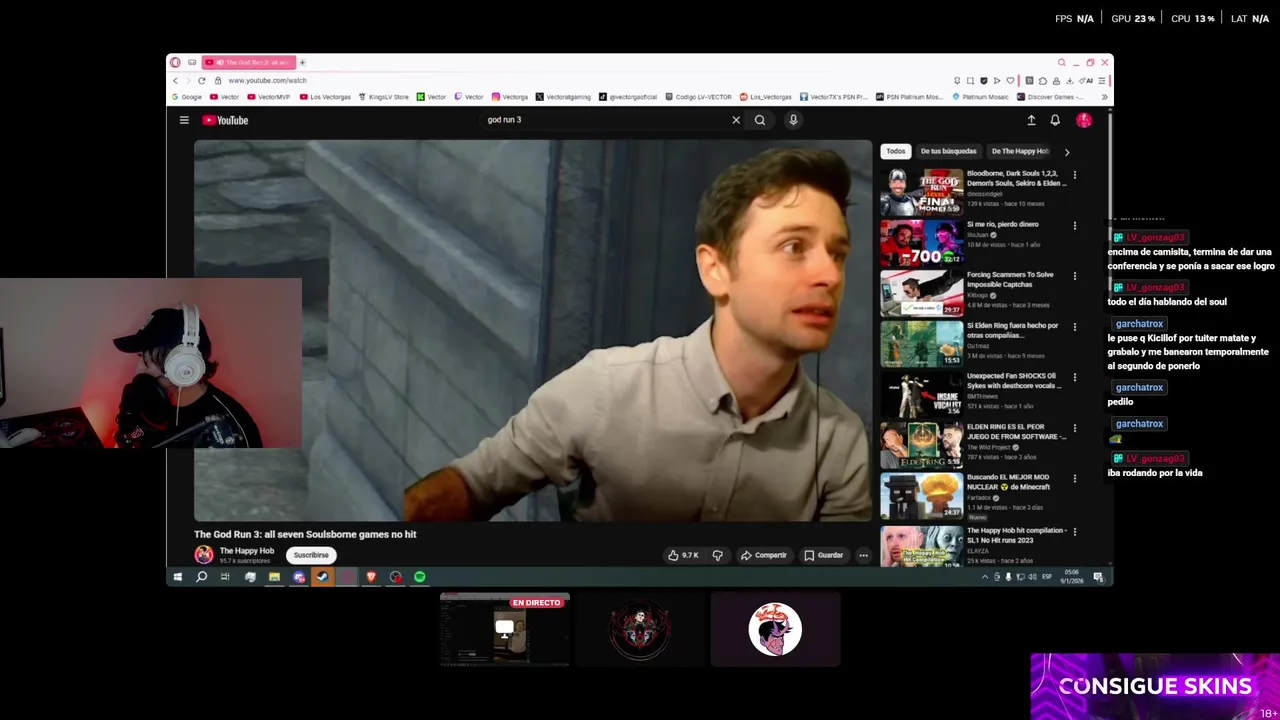The height and width of the screenshot is (720, 1280).
Task: Select the 'De tus búsquedas' chip
Action: pos(948,151)
